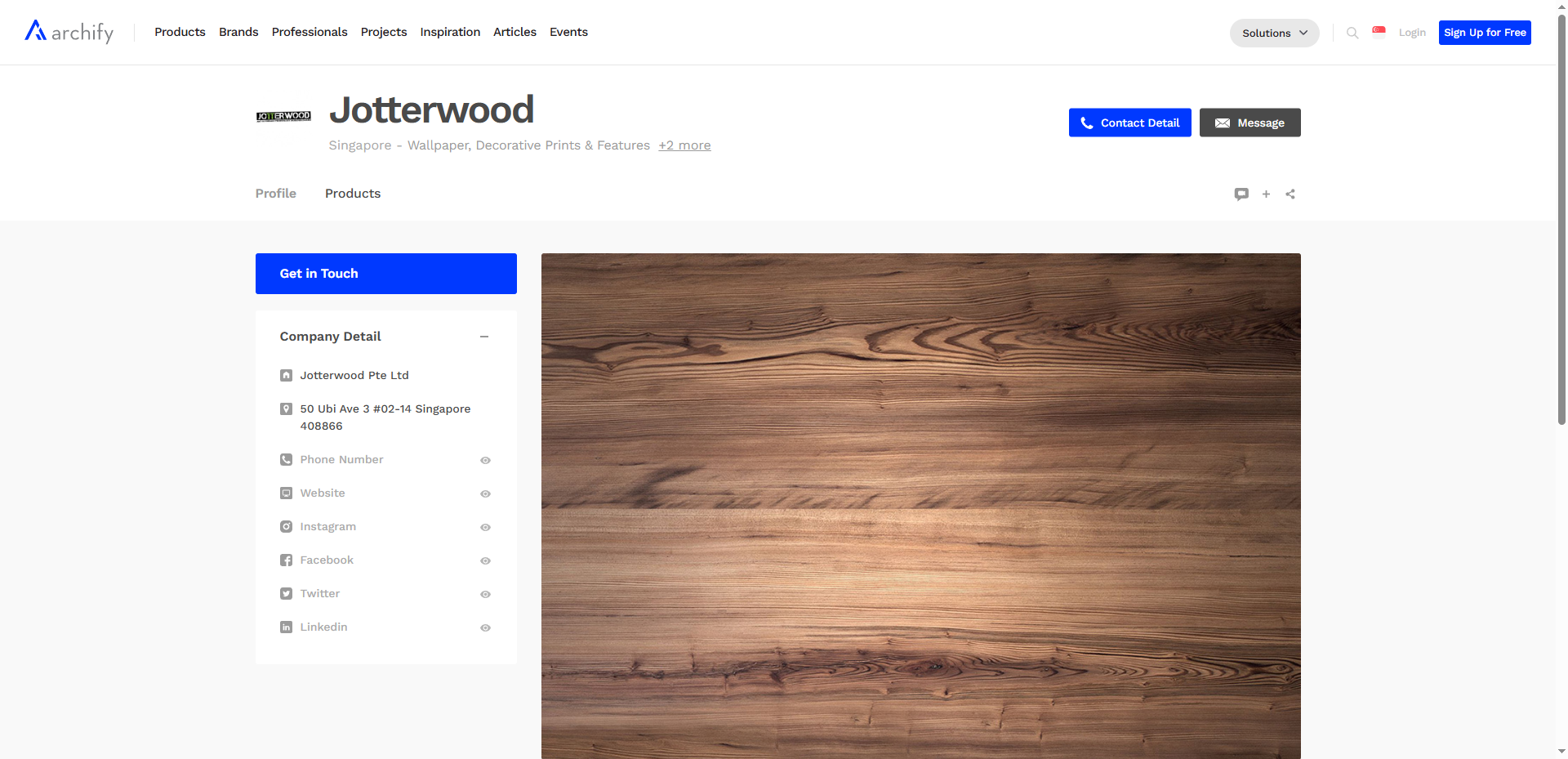Show the hidden Website link
This screenshot has width=1568, height=759.
tap(485, 494)
